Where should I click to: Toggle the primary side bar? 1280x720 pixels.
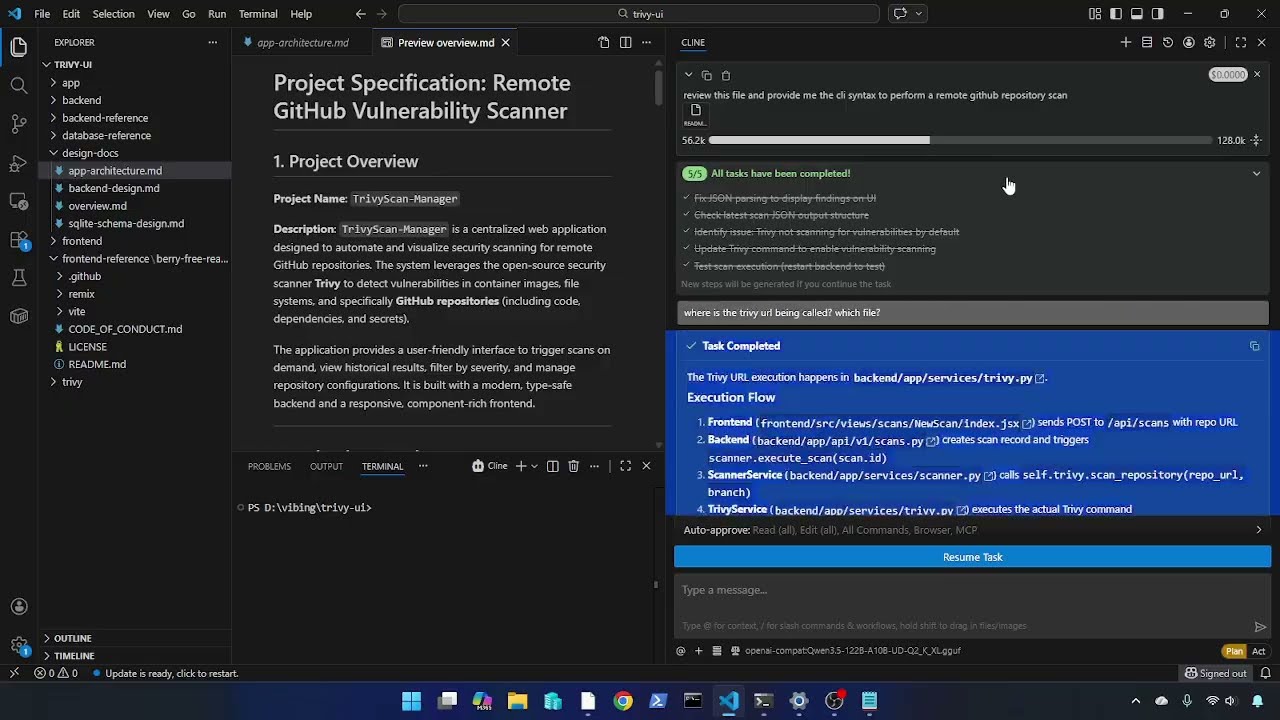1116,14
